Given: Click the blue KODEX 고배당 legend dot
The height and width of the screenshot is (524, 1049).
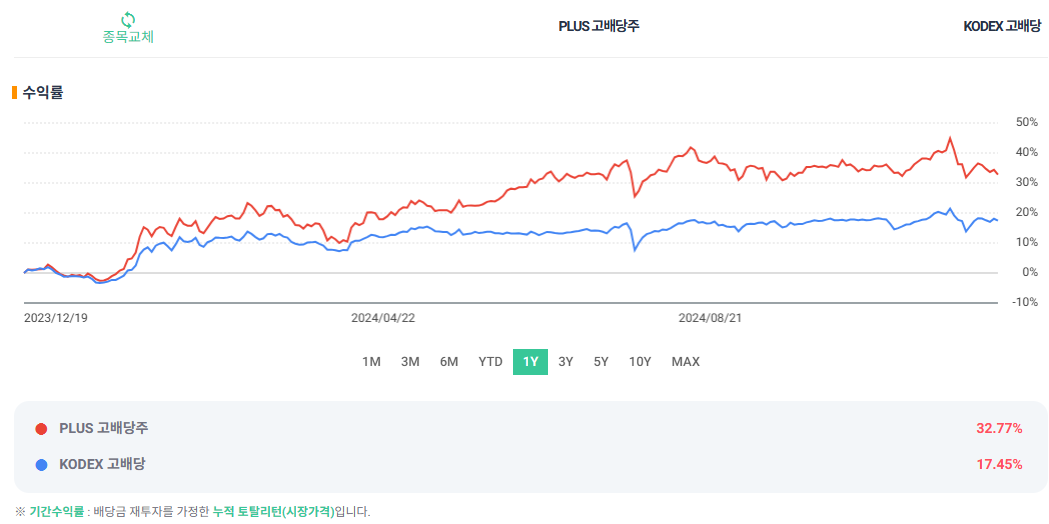Looking at the screenshot, I should (x=41, y=464).
